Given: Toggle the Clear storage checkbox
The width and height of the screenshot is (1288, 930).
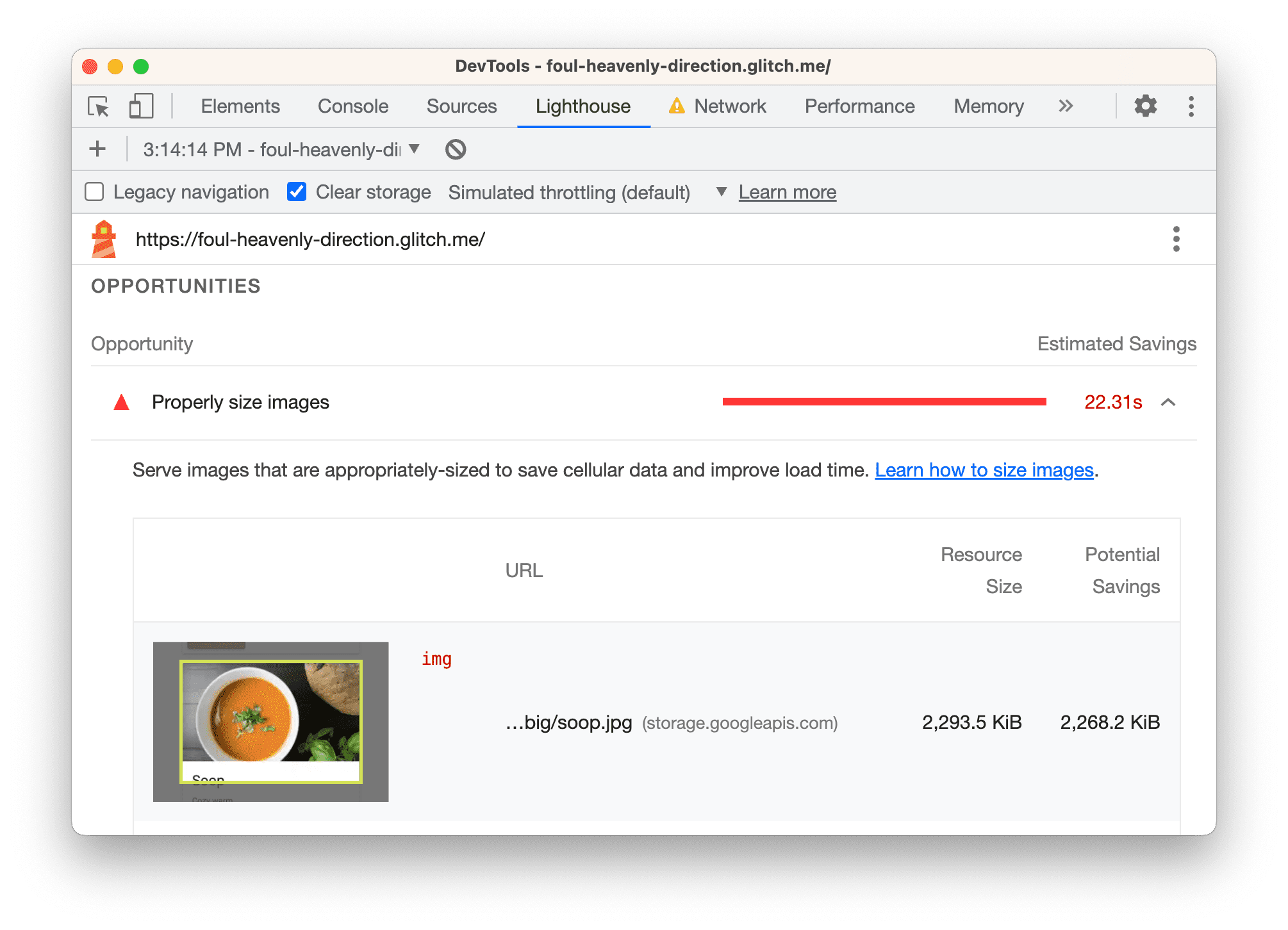Looking at the screenshot, I should [296, 192].
